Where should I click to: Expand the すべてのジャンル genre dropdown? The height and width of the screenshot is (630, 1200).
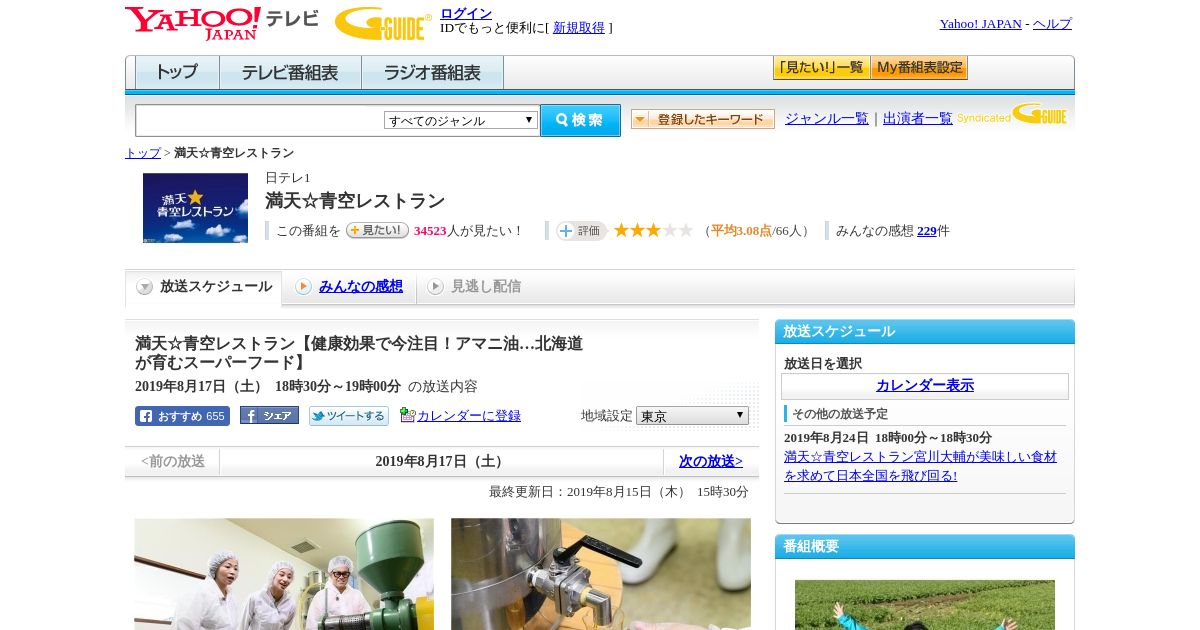click(x=461, y=120)
